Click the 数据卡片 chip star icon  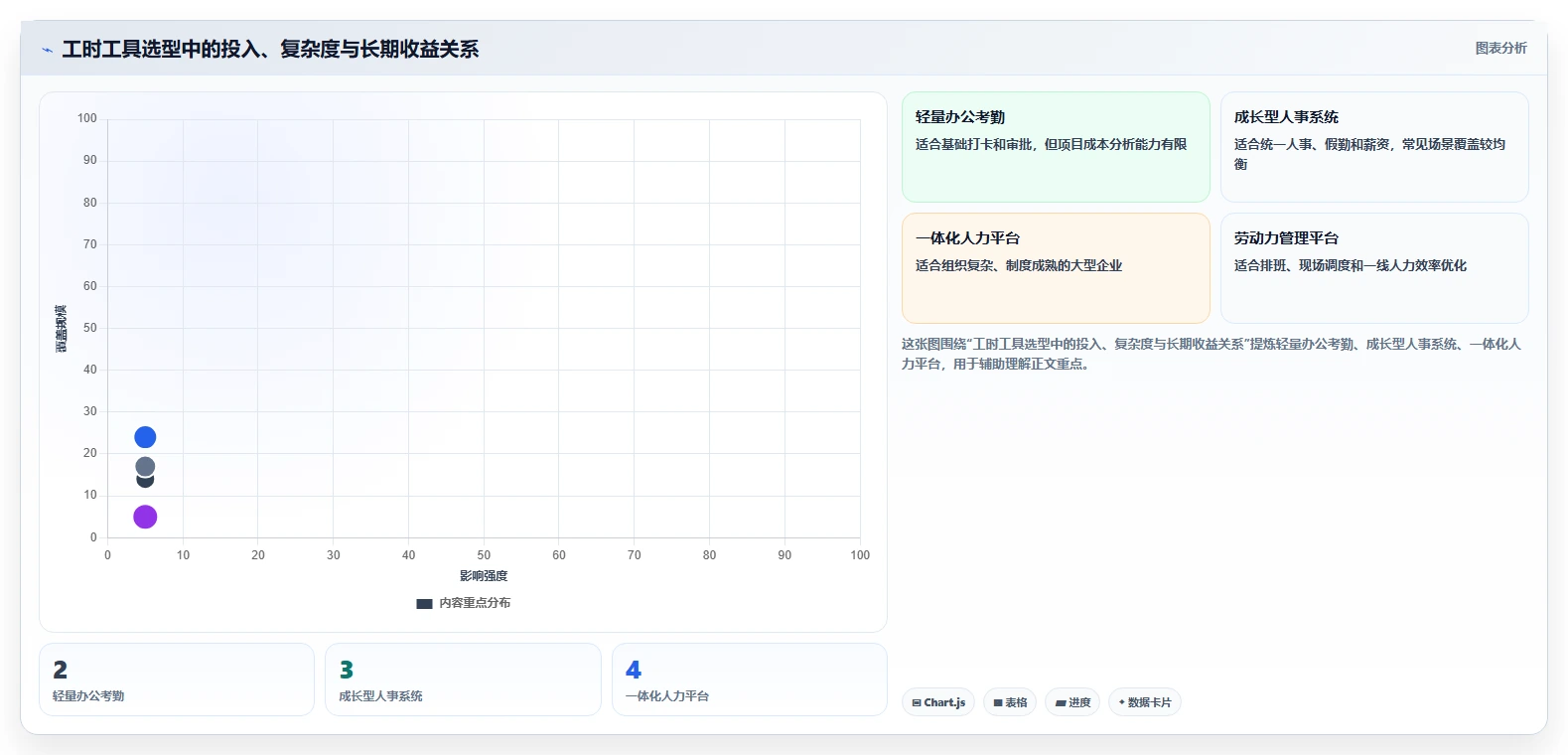point(1122,702)
